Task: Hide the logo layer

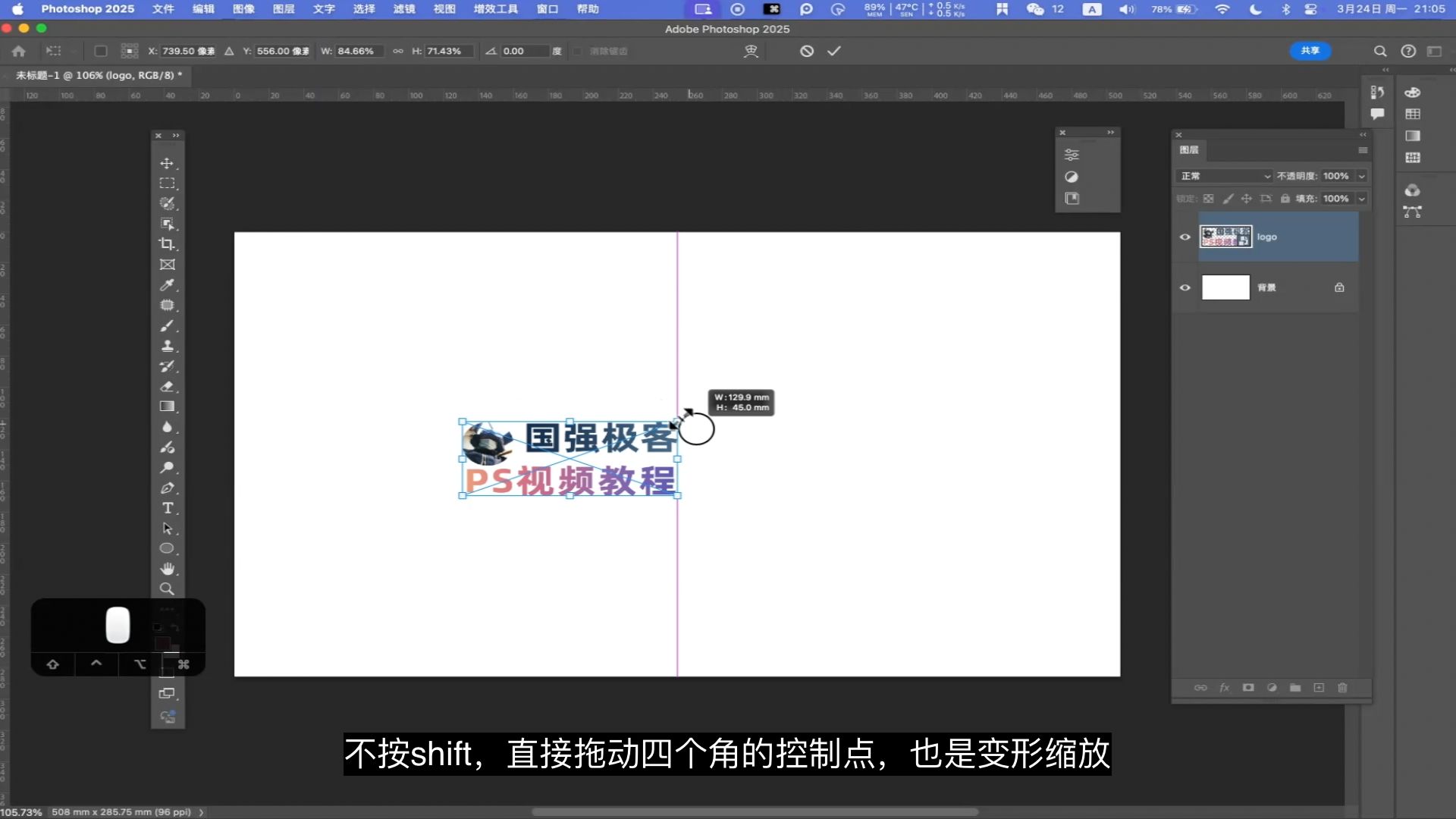Action: tap(1185, 237)
